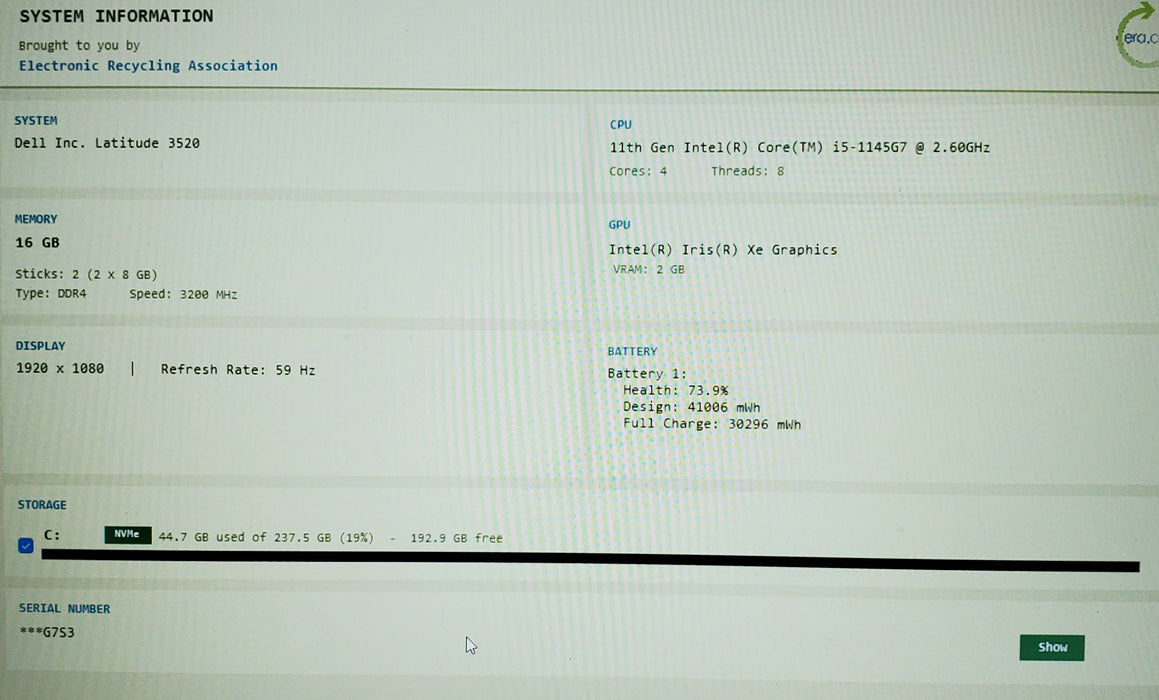Click the Battery 1: label

click(x=647, y=373)
